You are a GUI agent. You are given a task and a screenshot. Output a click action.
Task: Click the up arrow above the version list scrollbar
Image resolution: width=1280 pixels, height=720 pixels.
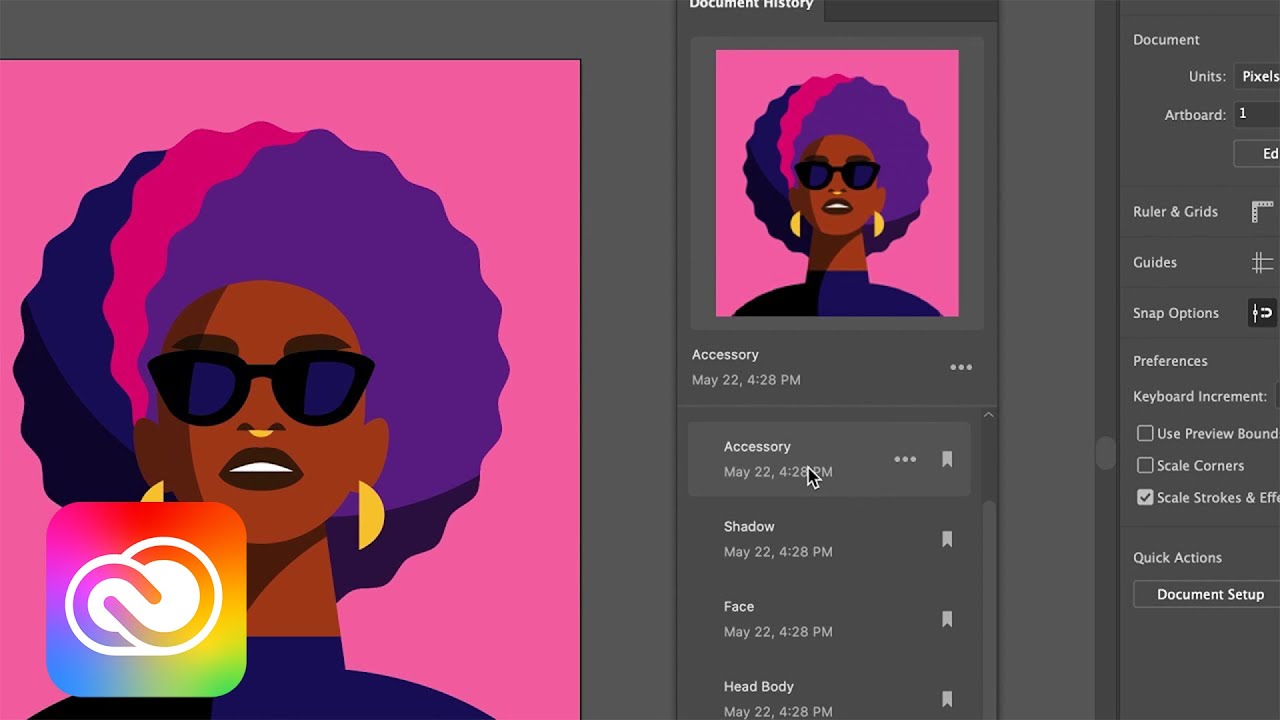[x=988, y=415]
